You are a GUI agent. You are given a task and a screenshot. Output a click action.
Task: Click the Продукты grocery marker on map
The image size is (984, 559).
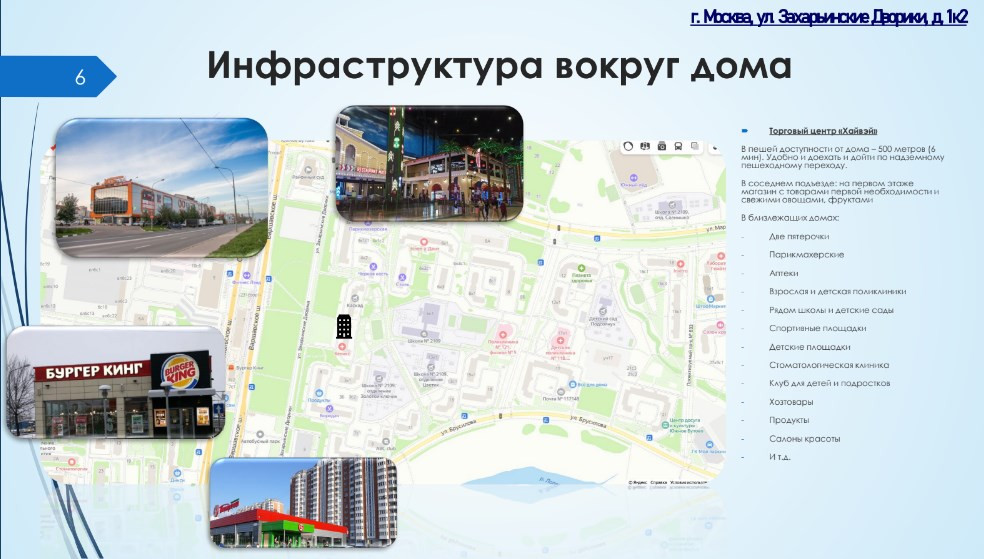point(319,393)
